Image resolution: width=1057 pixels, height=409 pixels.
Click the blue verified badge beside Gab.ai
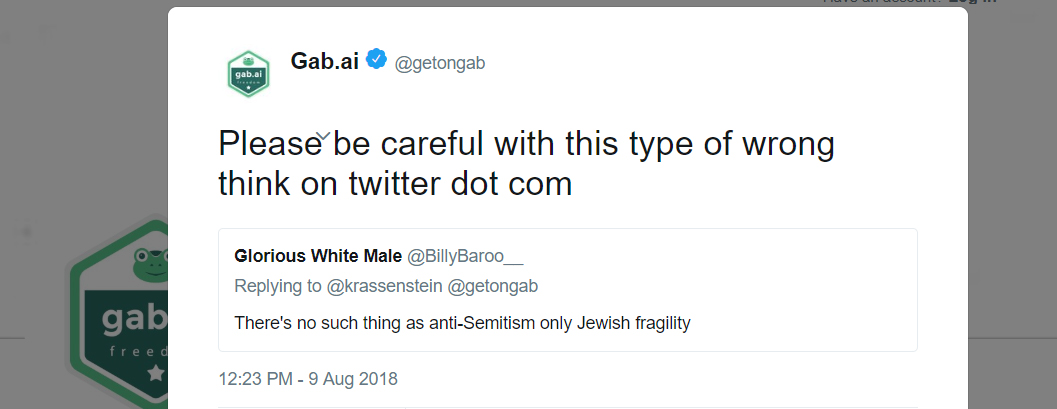pyautogui.click(x=376, y=60)
